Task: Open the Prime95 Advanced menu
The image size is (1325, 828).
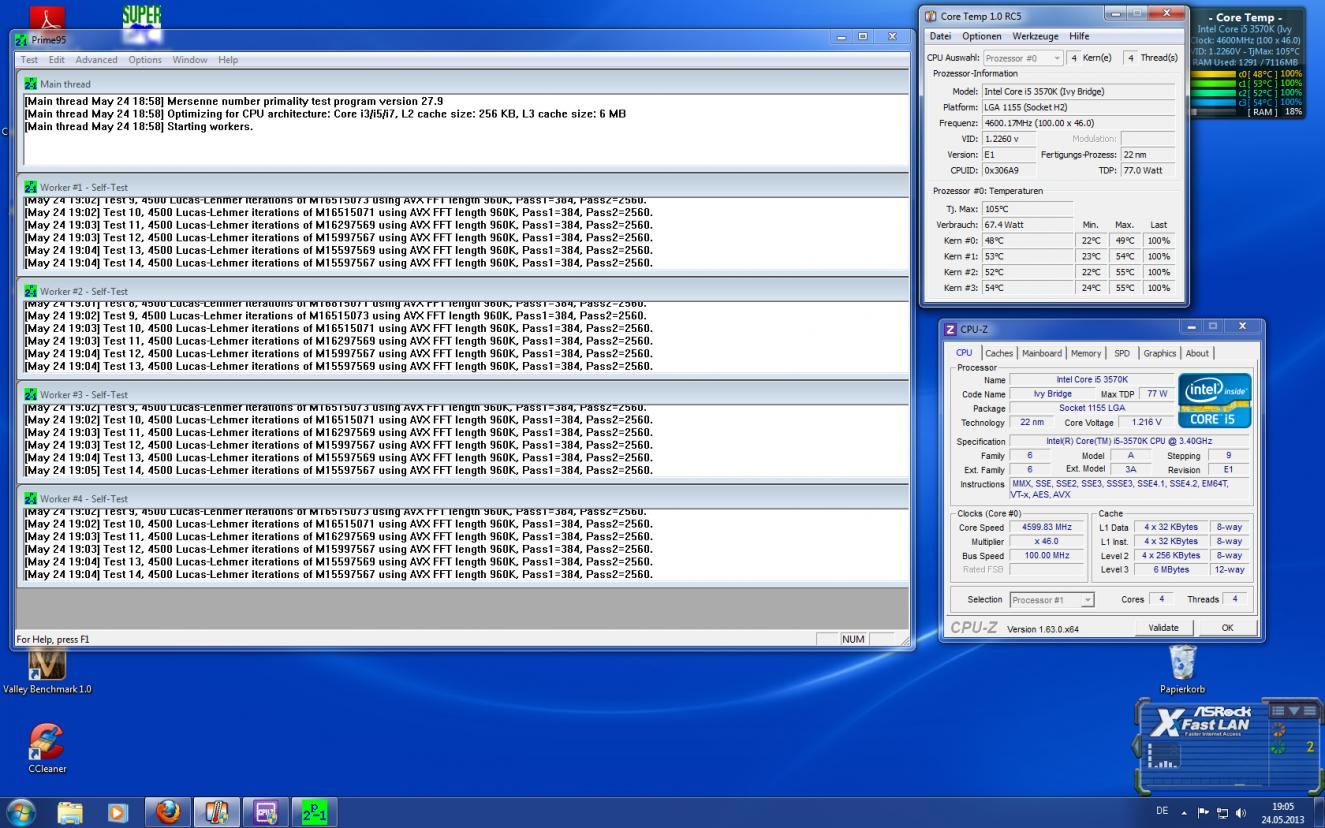Action: [96, 60]
